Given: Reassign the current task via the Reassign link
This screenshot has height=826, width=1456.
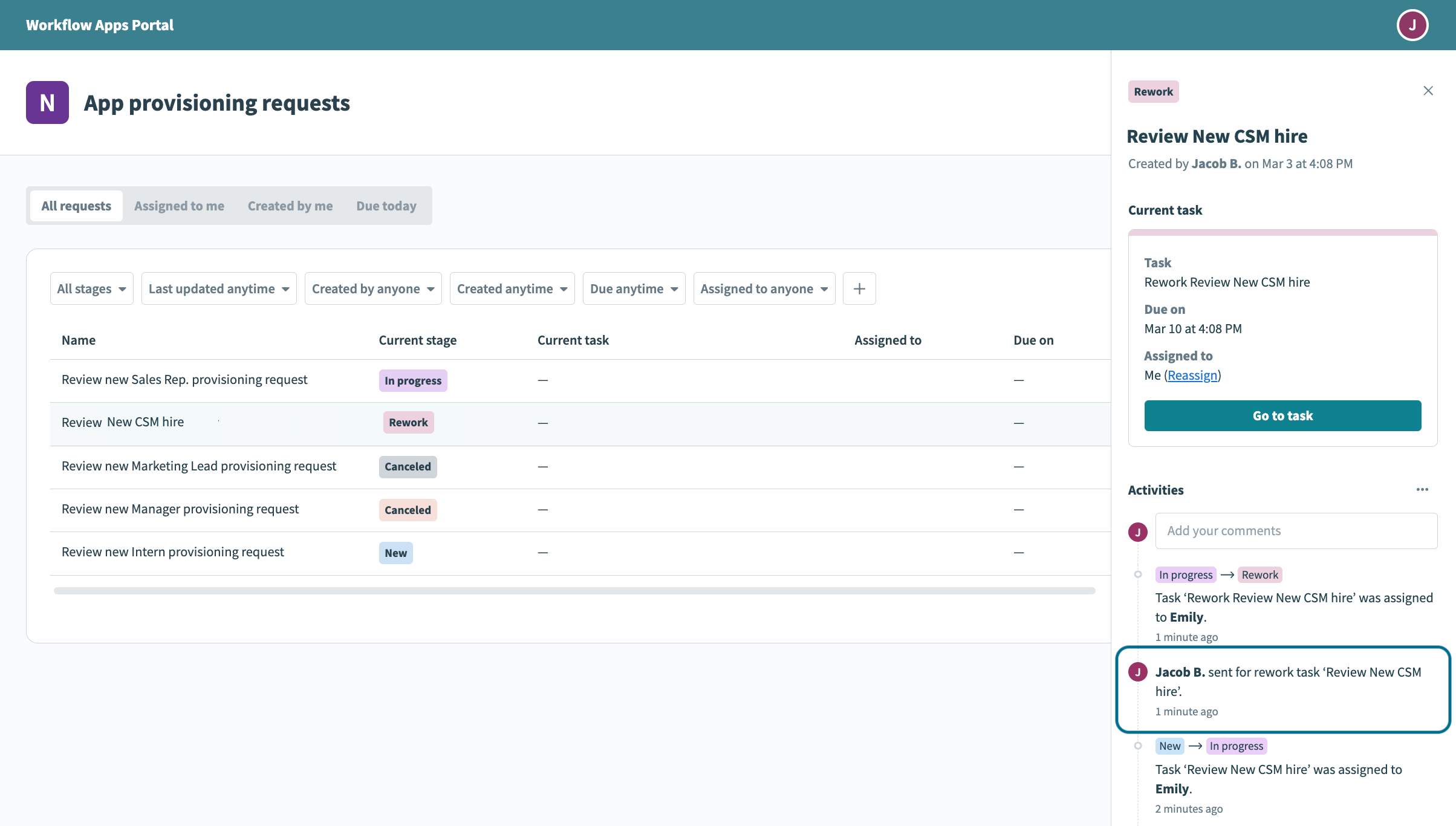Looking at the screenshot, I should point(1192,375).
